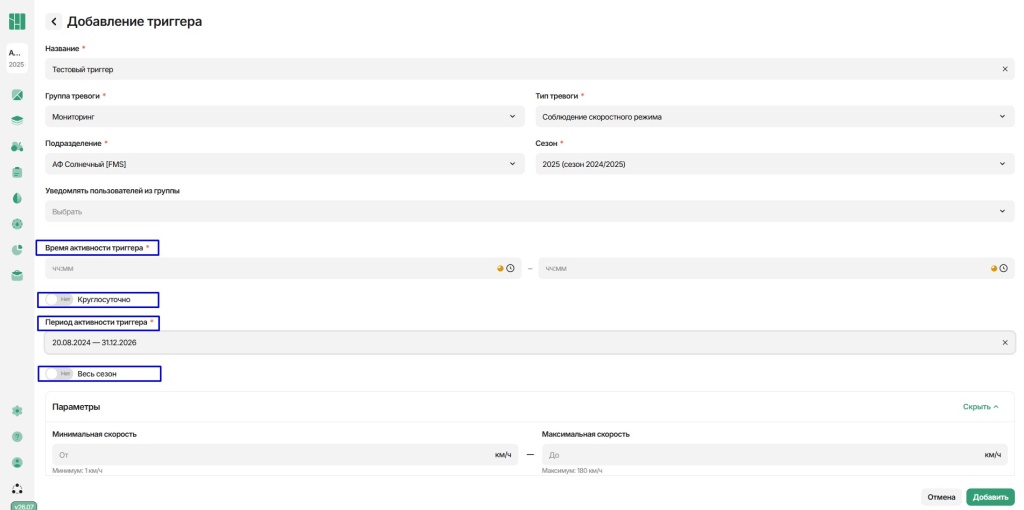This screenshot has height=510, width=1024.
Task: Clear the trigger activity period dates
Action: (1005, 342)
